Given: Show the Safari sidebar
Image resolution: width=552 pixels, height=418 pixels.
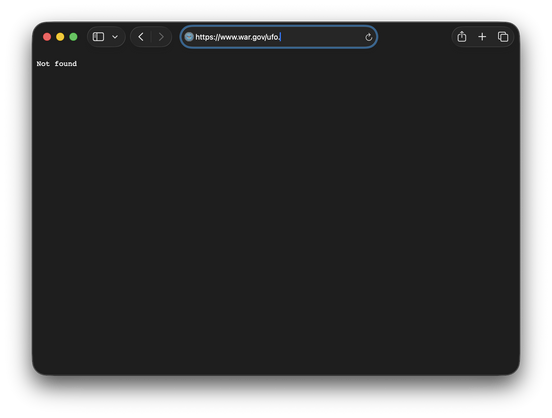Looking at the screenshot, I should (98, 37).
